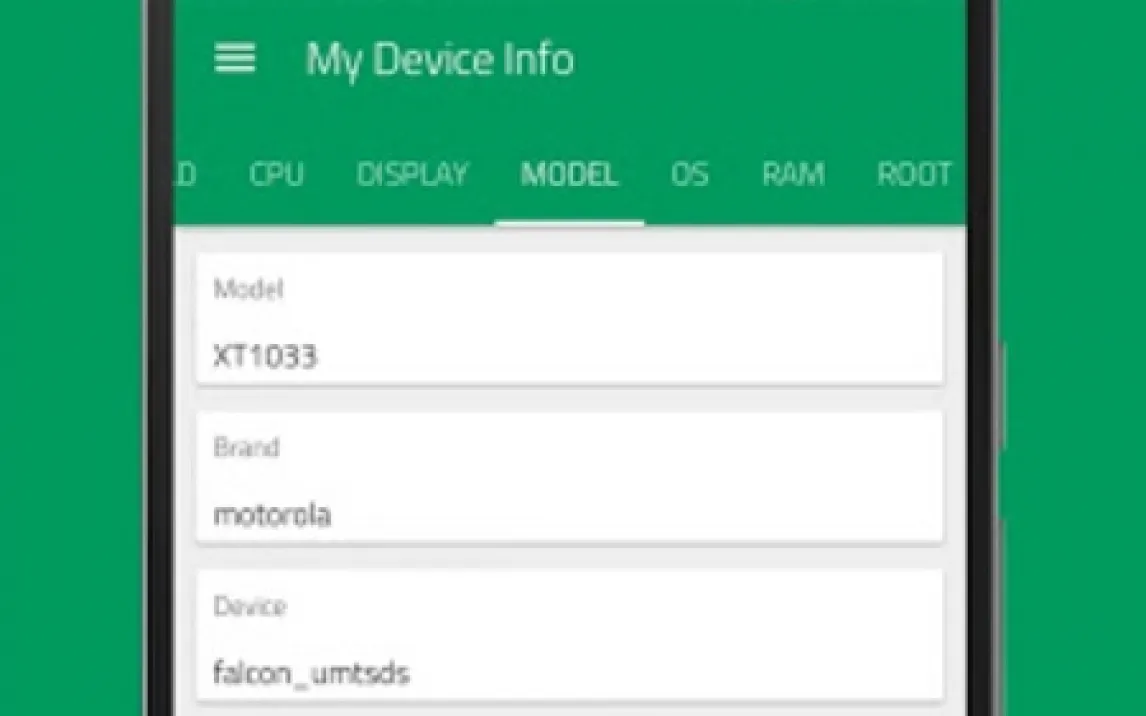This screenshot has width=1146, height=716.
Task: Click the white indicator under MODEL tab
Action: click(x=569, y=223)
